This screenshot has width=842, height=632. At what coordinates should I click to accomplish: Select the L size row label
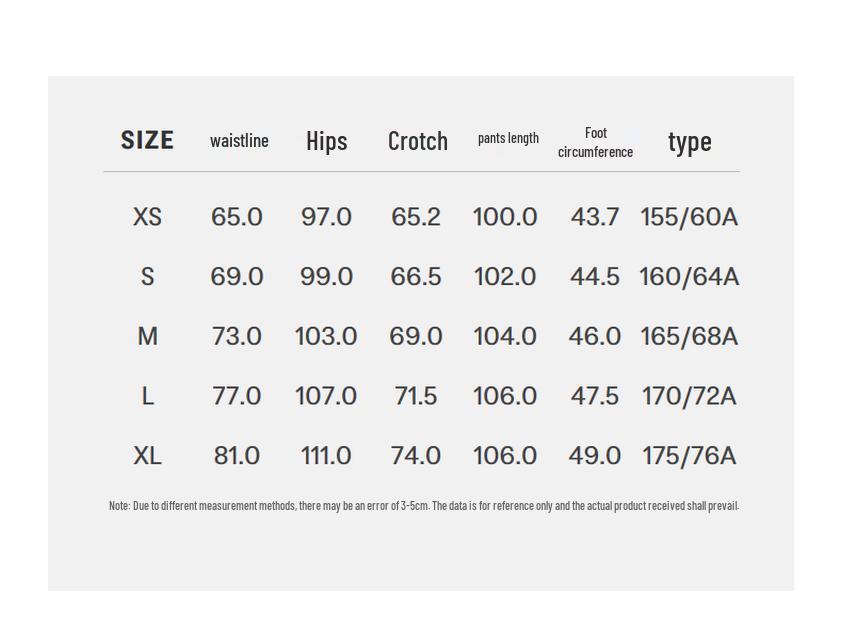[x=147, y=396]
